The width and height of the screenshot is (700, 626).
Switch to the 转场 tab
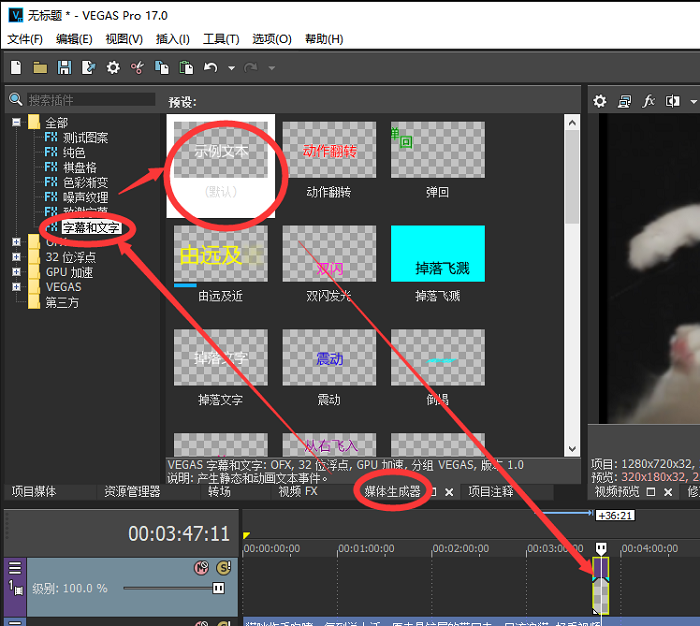[x=219, y=492]
